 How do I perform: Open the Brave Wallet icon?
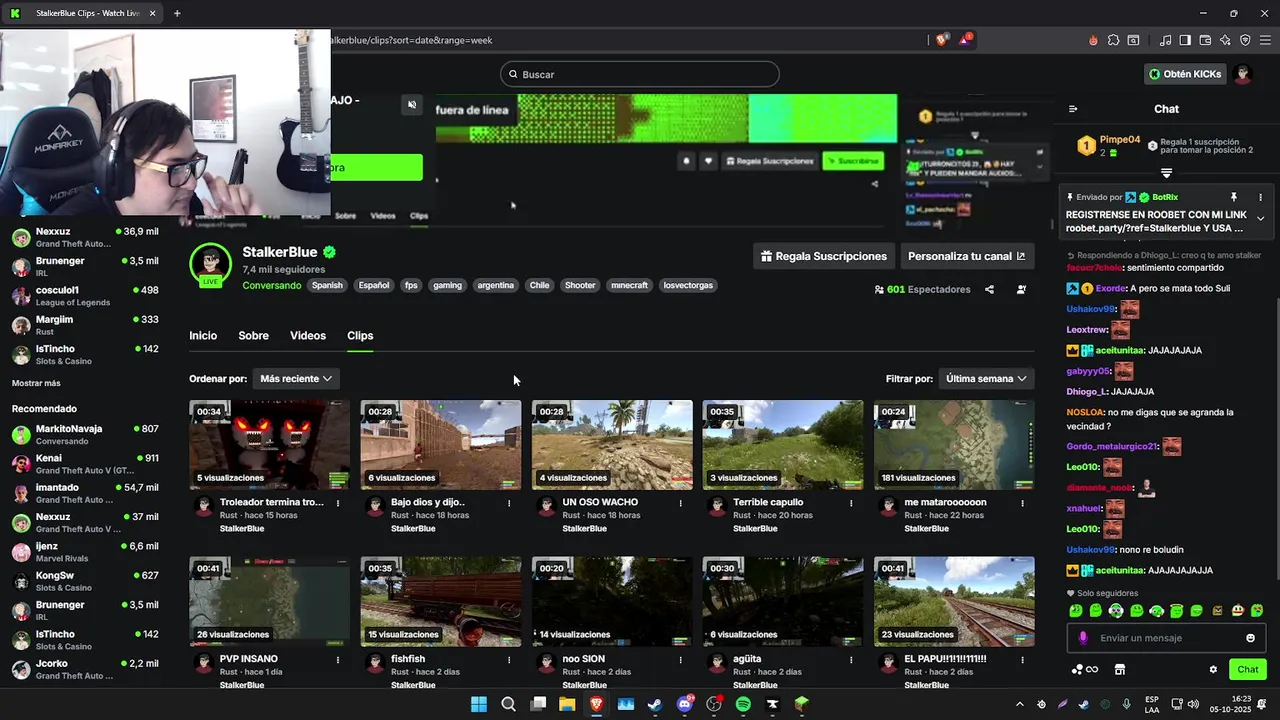tap(1205, 40)
